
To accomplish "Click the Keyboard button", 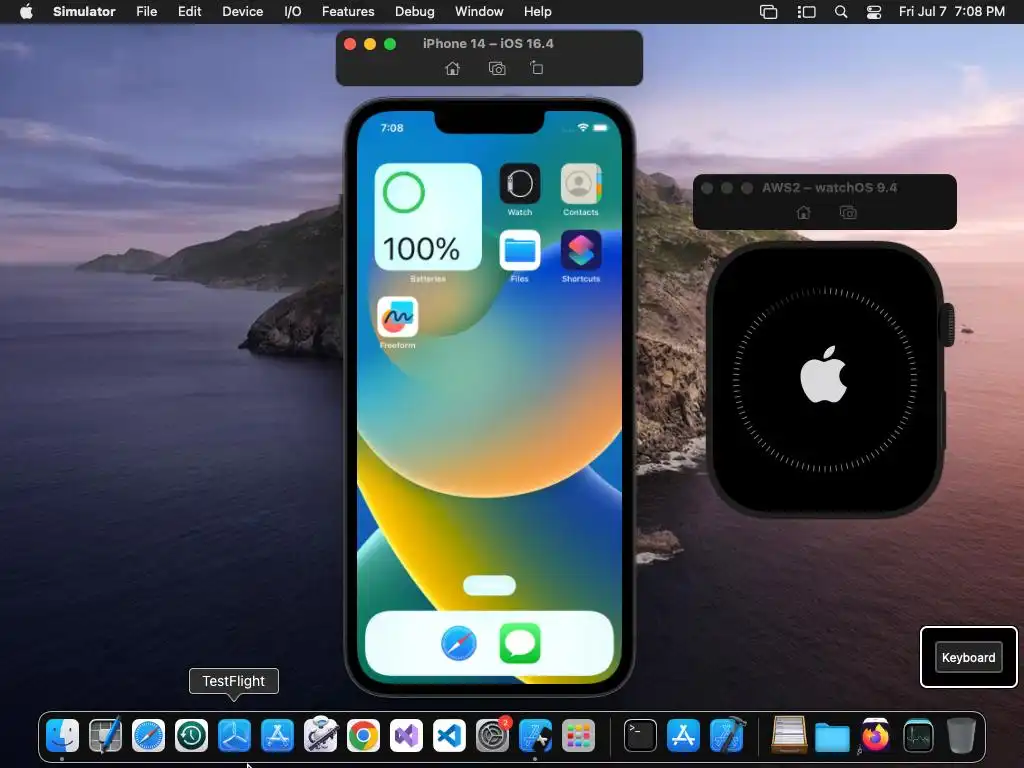I will click(968, 658).
